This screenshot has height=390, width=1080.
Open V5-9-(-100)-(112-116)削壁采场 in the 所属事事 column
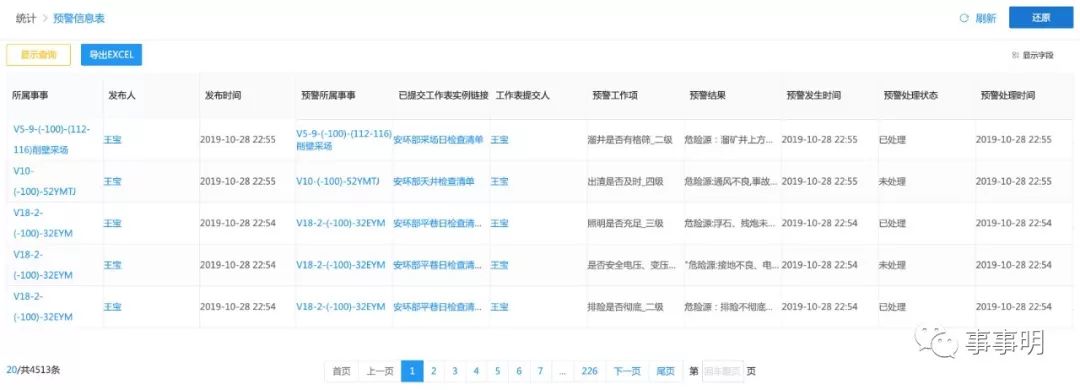click(x=52, y=139)
